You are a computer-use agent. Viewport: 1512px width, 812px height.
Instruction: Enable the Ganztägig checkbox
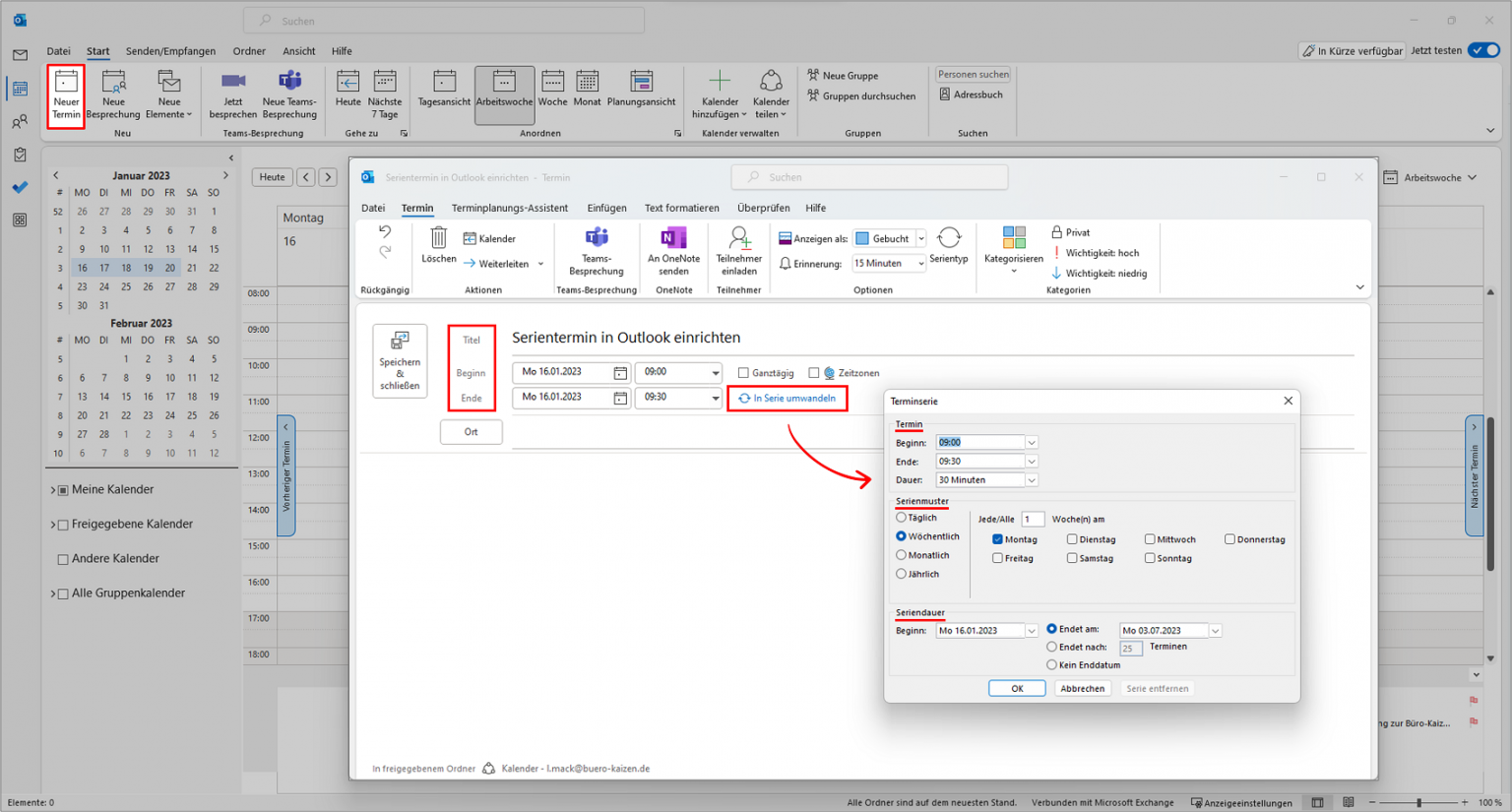(743, 372)
